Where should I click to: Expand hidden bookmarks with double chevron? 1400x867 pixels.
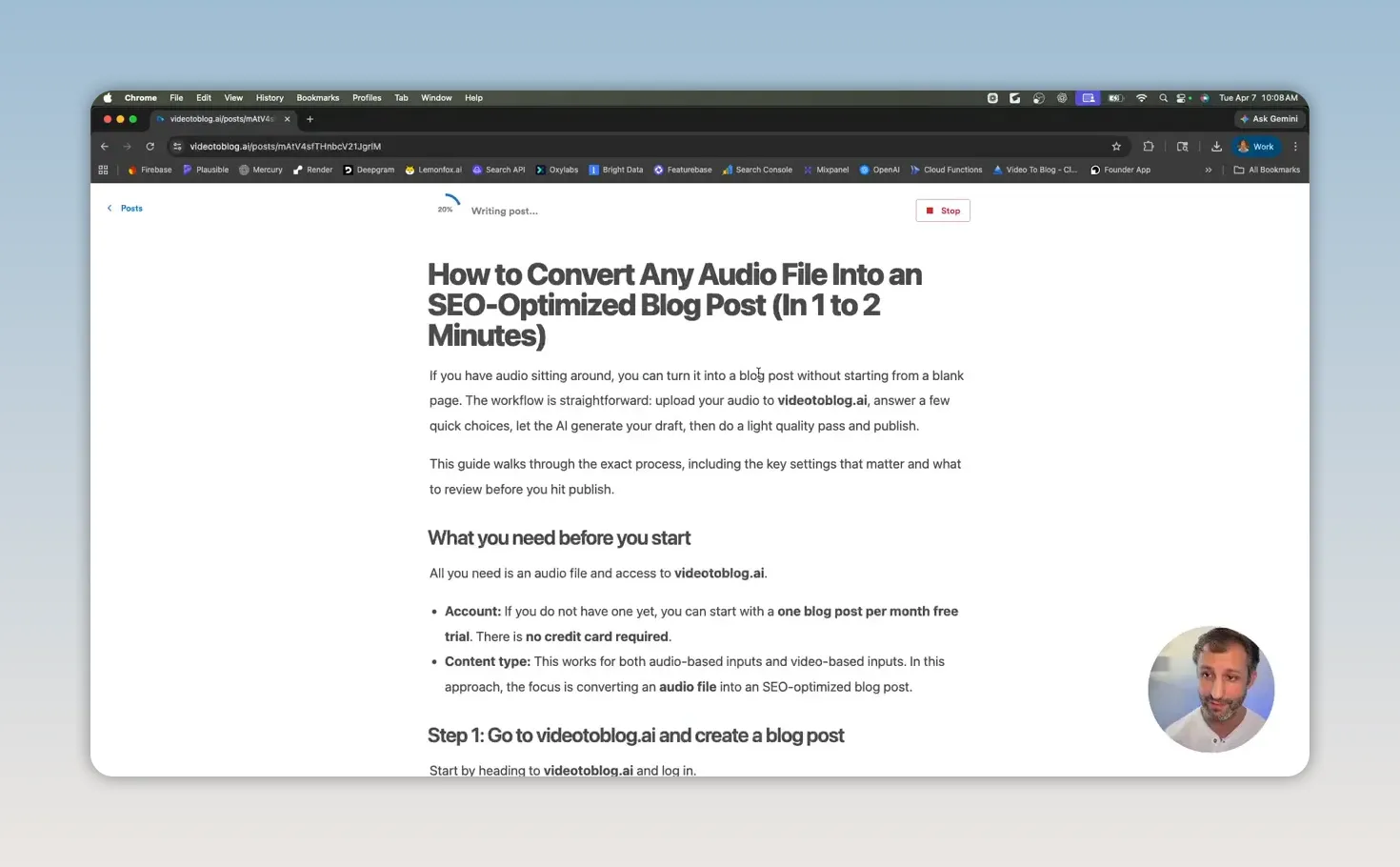(x=1209, y=170)
